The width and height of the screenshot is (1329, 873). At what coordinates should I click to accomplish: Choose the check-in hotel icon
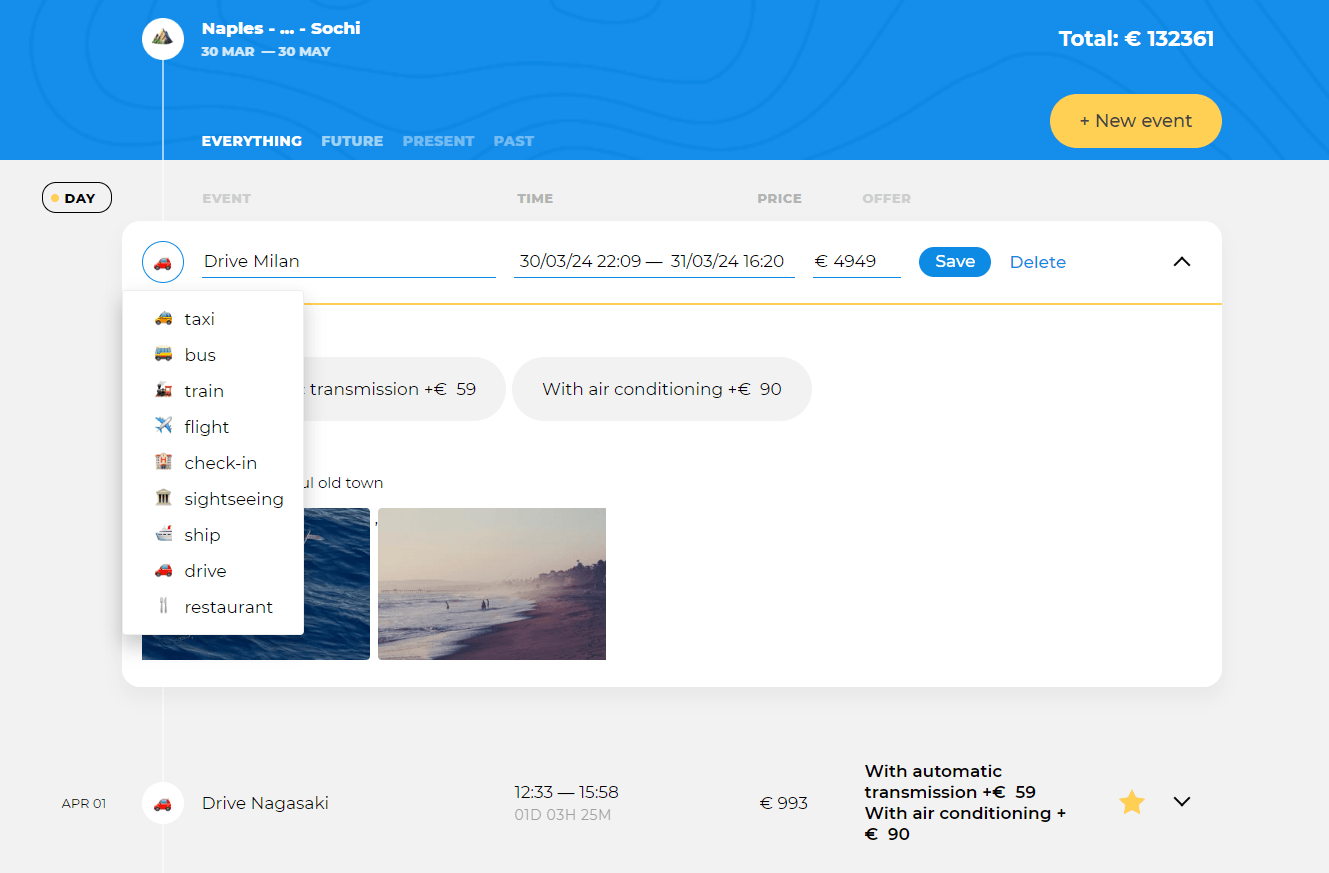tap(164, 462)
